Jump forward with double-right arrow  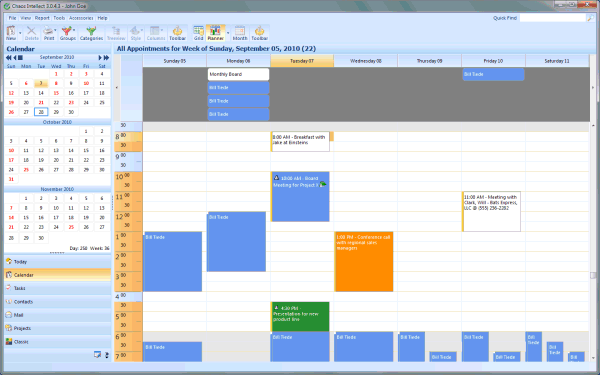(106, 57)
